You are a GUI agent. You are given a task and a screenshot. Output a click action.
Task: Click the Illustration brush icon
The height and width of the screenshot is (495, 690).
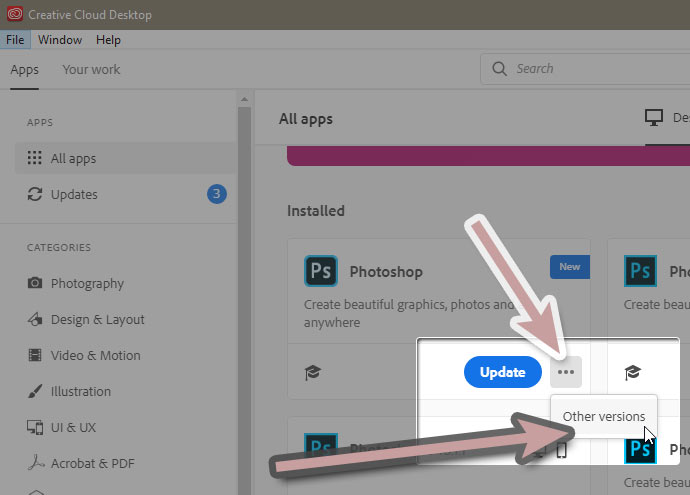(35, 391)
